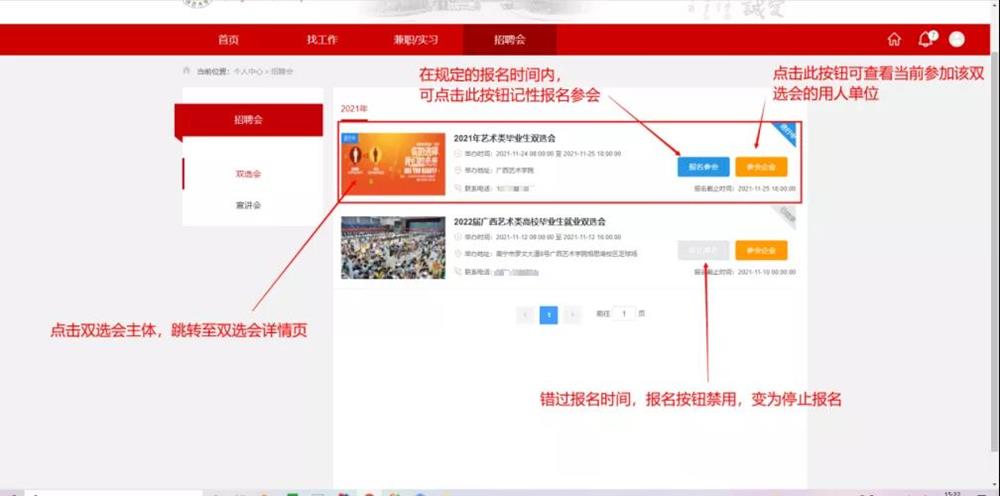Open notifications via the bell icon

pos(925,40)
